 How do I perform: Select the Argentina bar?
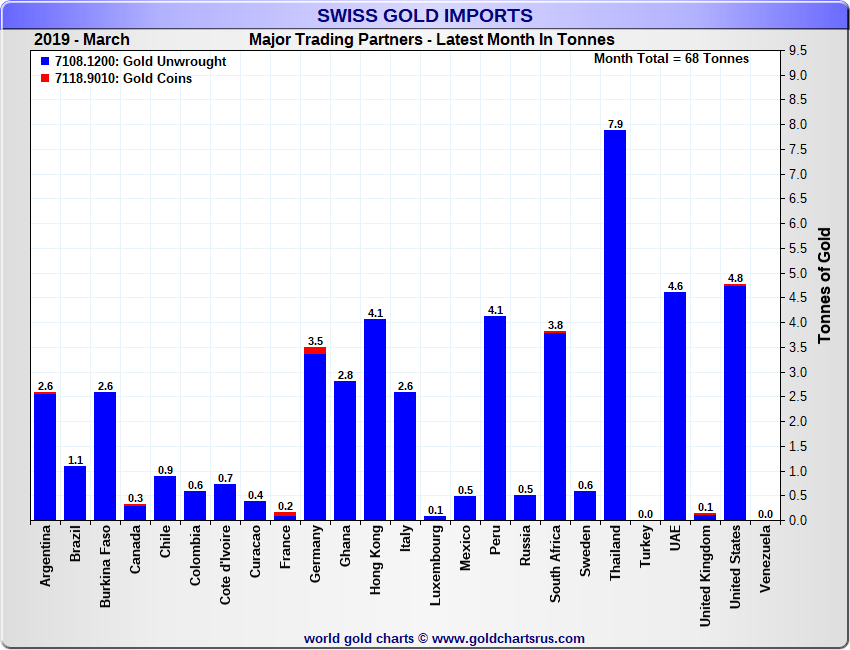[45, 456]
